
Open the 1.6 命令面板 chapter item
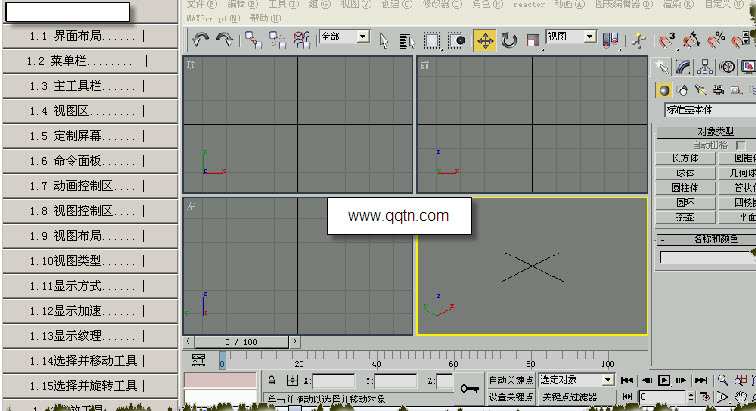click(x=90, y=161)
